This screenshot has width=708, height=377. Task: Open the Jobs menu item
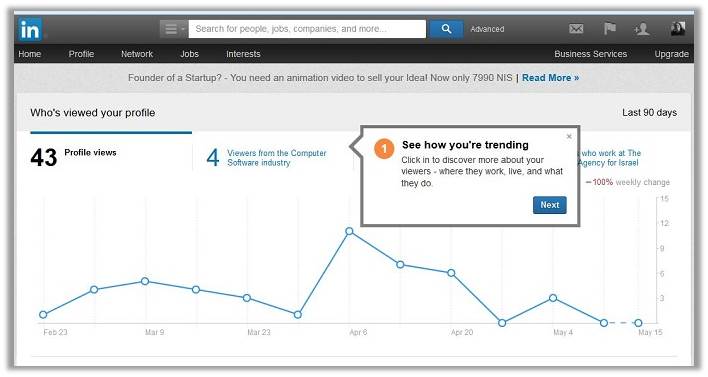(x=189, y=54)
